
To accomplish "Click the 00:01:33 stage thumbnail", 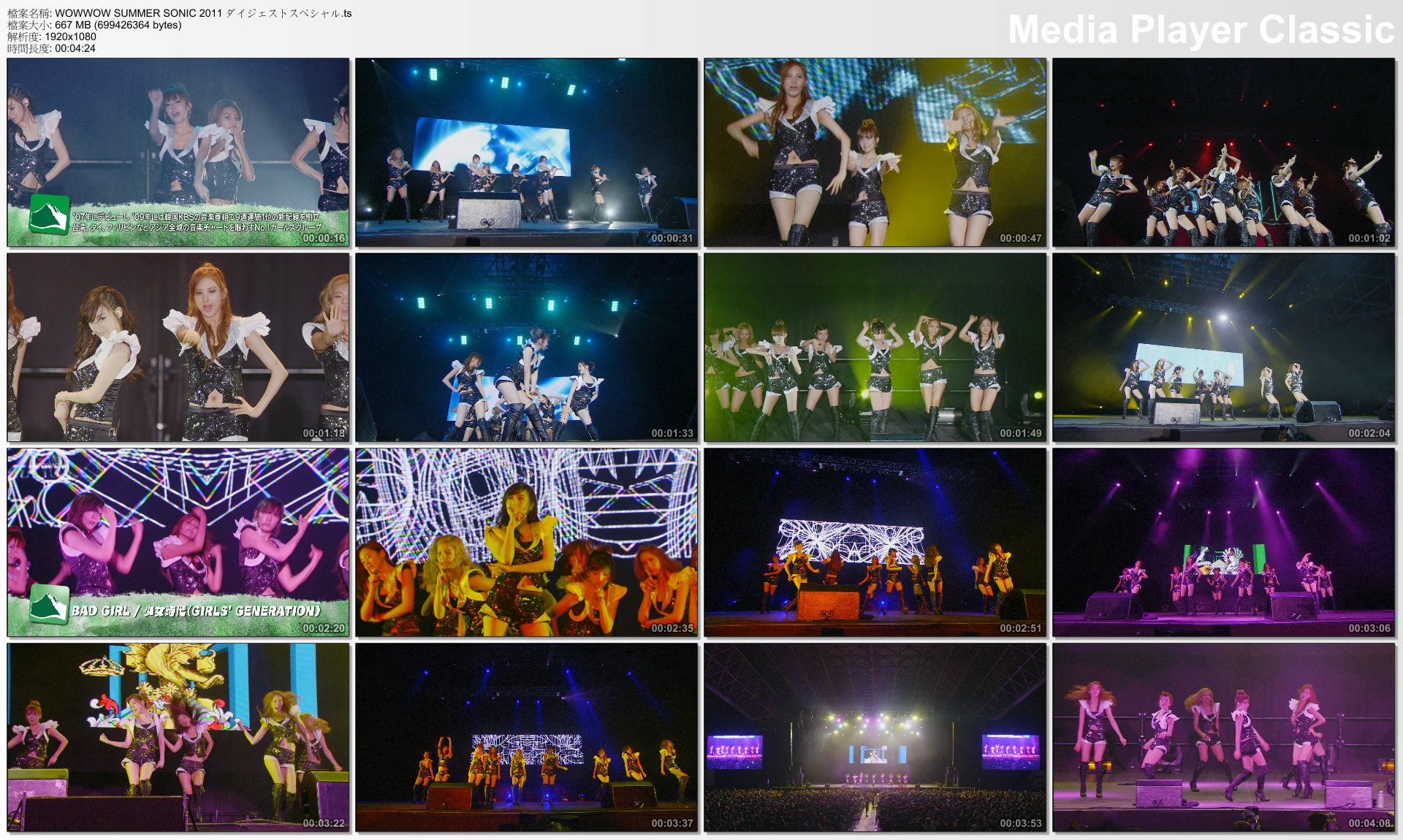I will pos(526,347).
